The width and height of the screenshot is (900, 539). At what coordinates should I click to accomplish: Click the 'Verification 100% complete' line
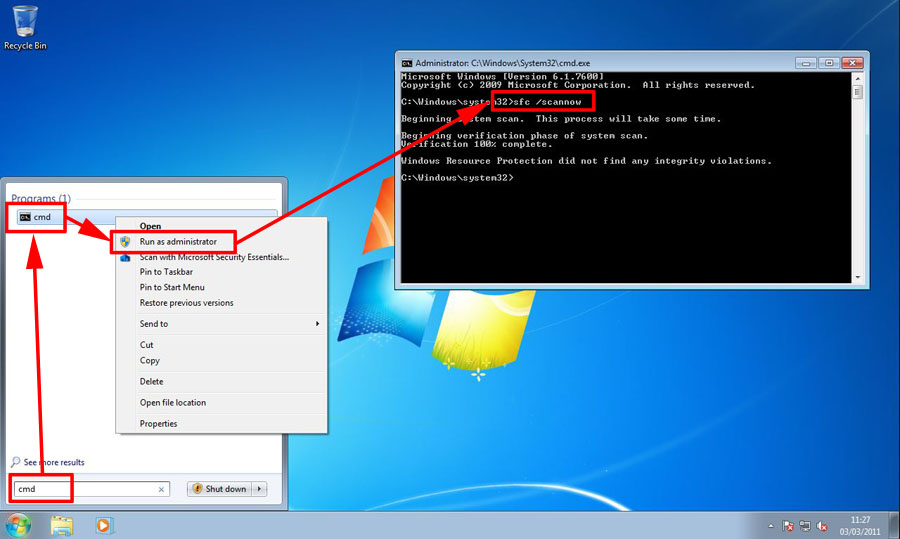[476, 144]
